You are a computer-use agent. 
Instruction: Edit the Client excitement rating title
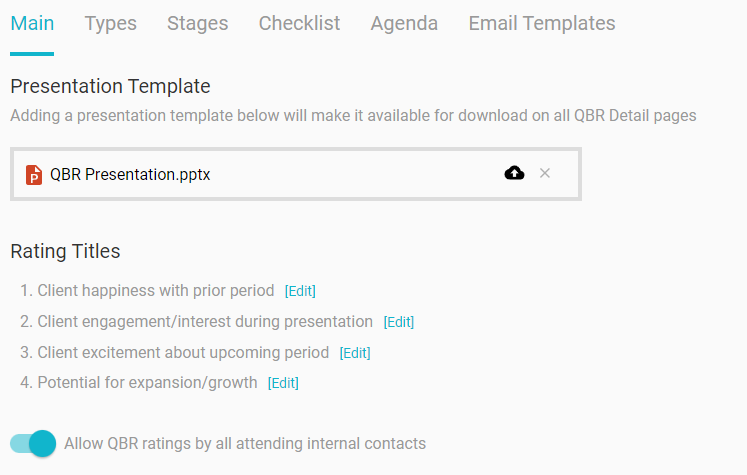tap(355, 353)
